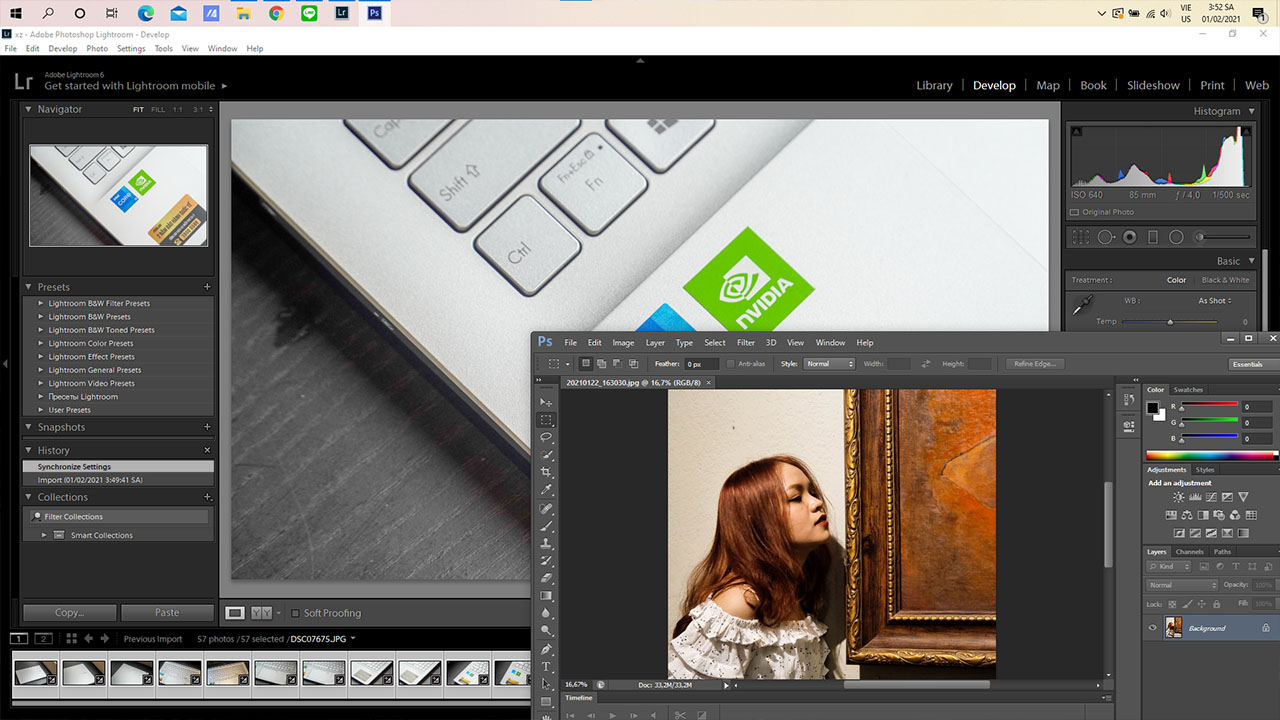Open the Filter menu in Photoshop
Screen dimensions: 1280x720
point(746,342)
